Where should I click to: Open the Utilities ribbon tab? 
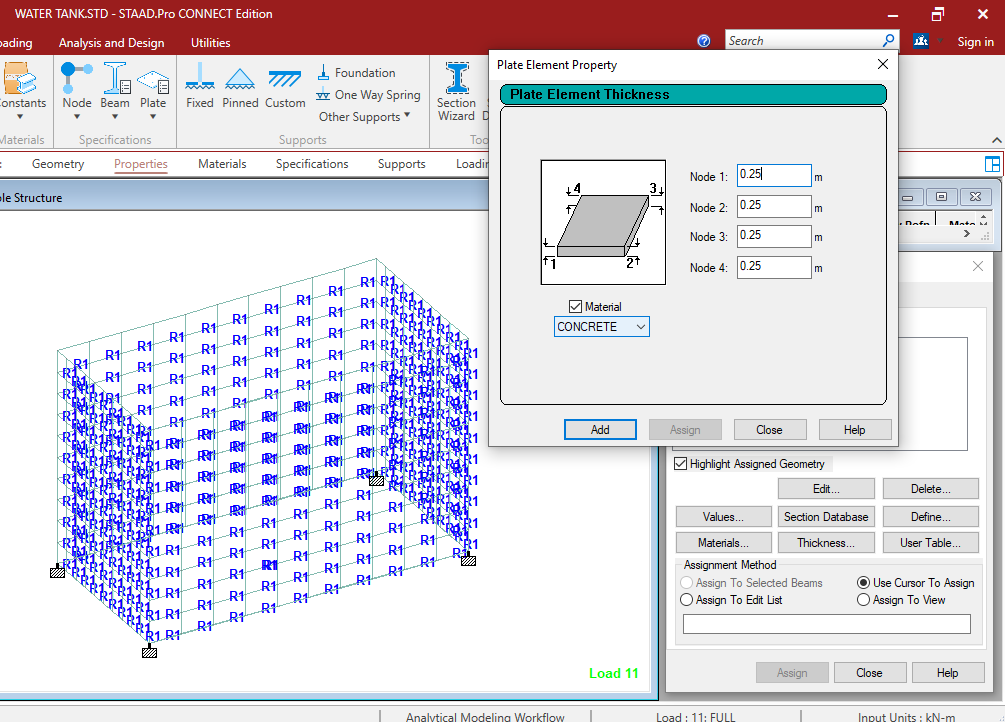tap(210, 43)
